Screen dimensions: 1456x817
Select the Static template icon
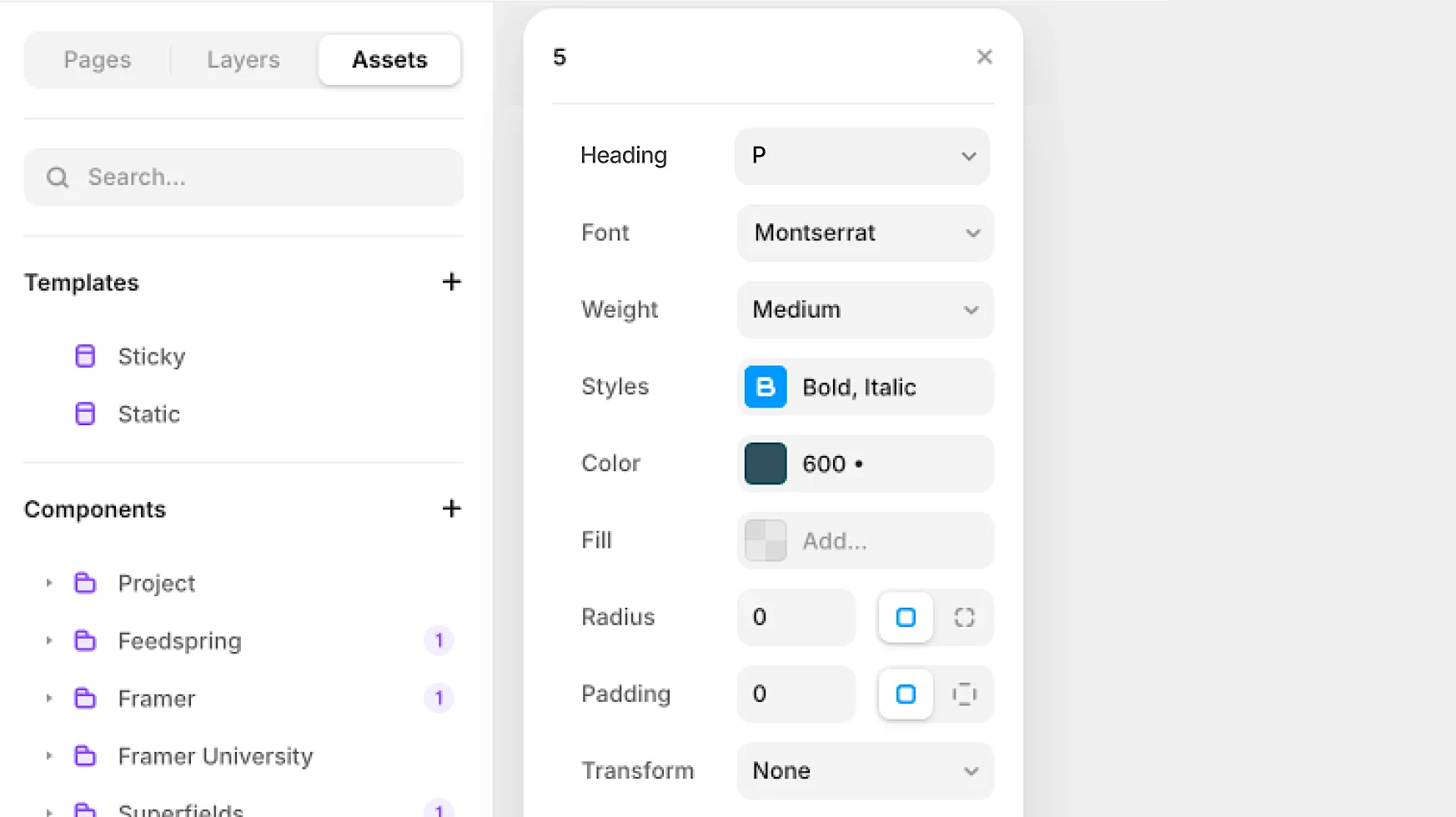[x=85, y=413]
